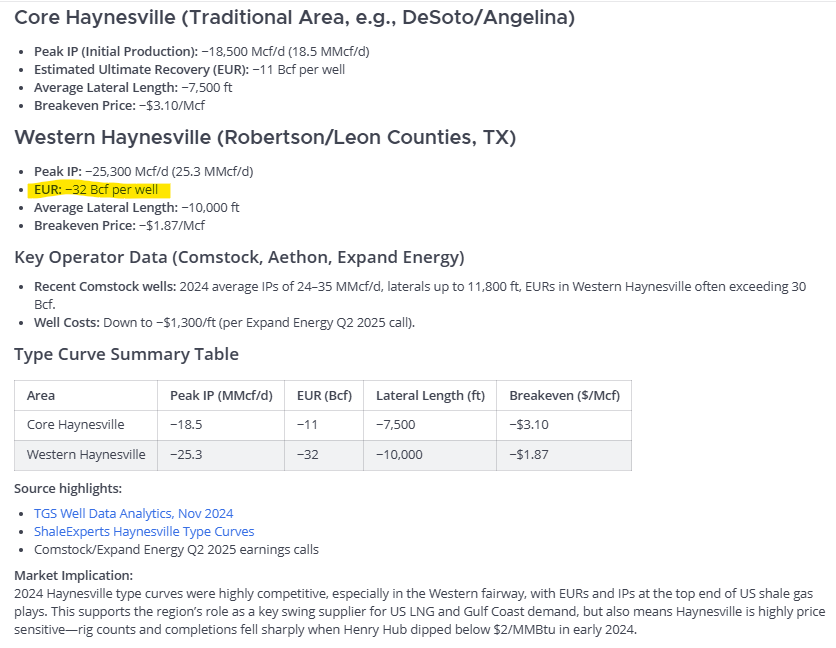Click the Market Implication paragraph about 2024 type curves
This screenshot has height=648, width=836.
click(x=420, y=612)
